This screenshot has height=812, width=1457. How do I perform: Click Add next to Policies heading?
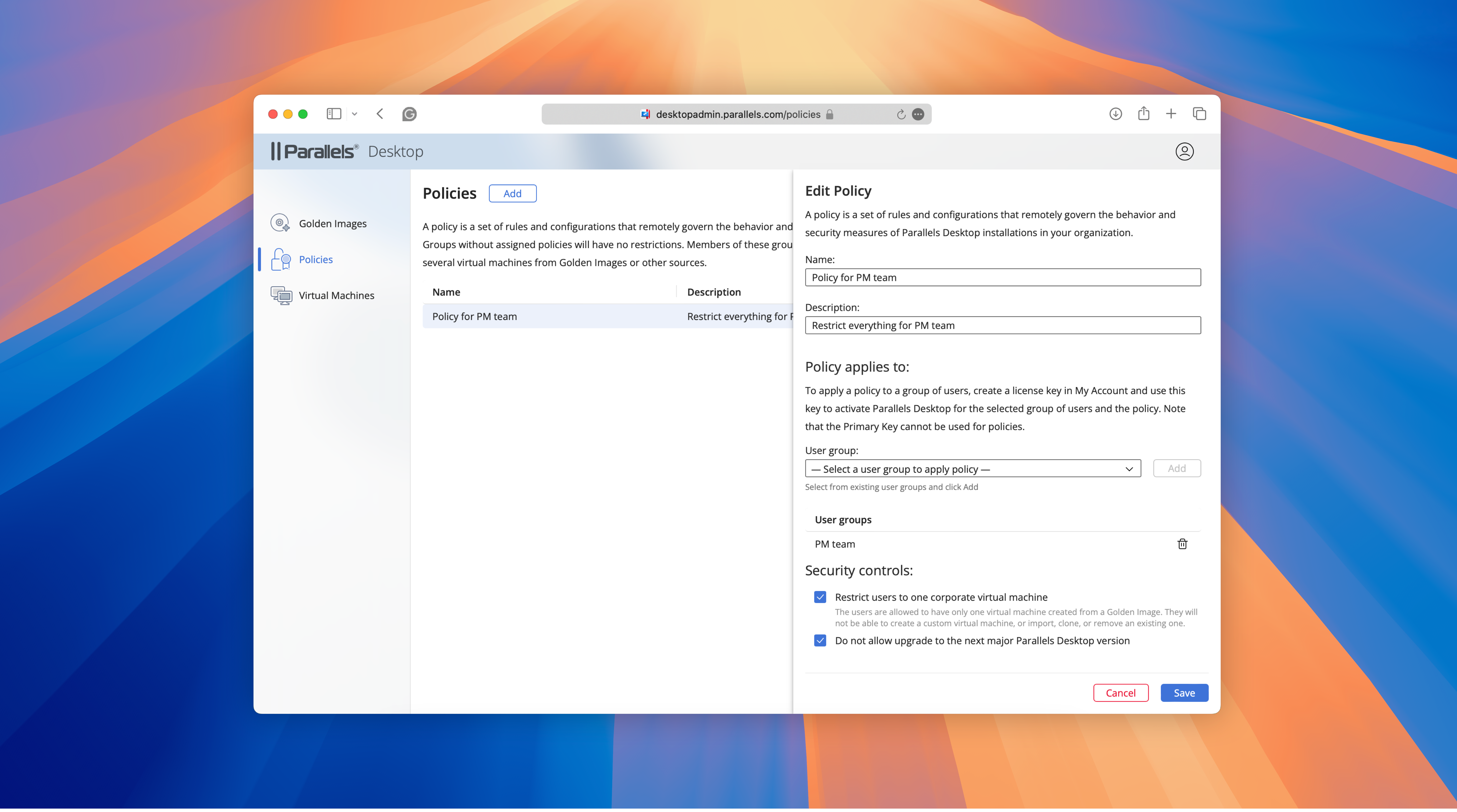[x=512, y=193]
